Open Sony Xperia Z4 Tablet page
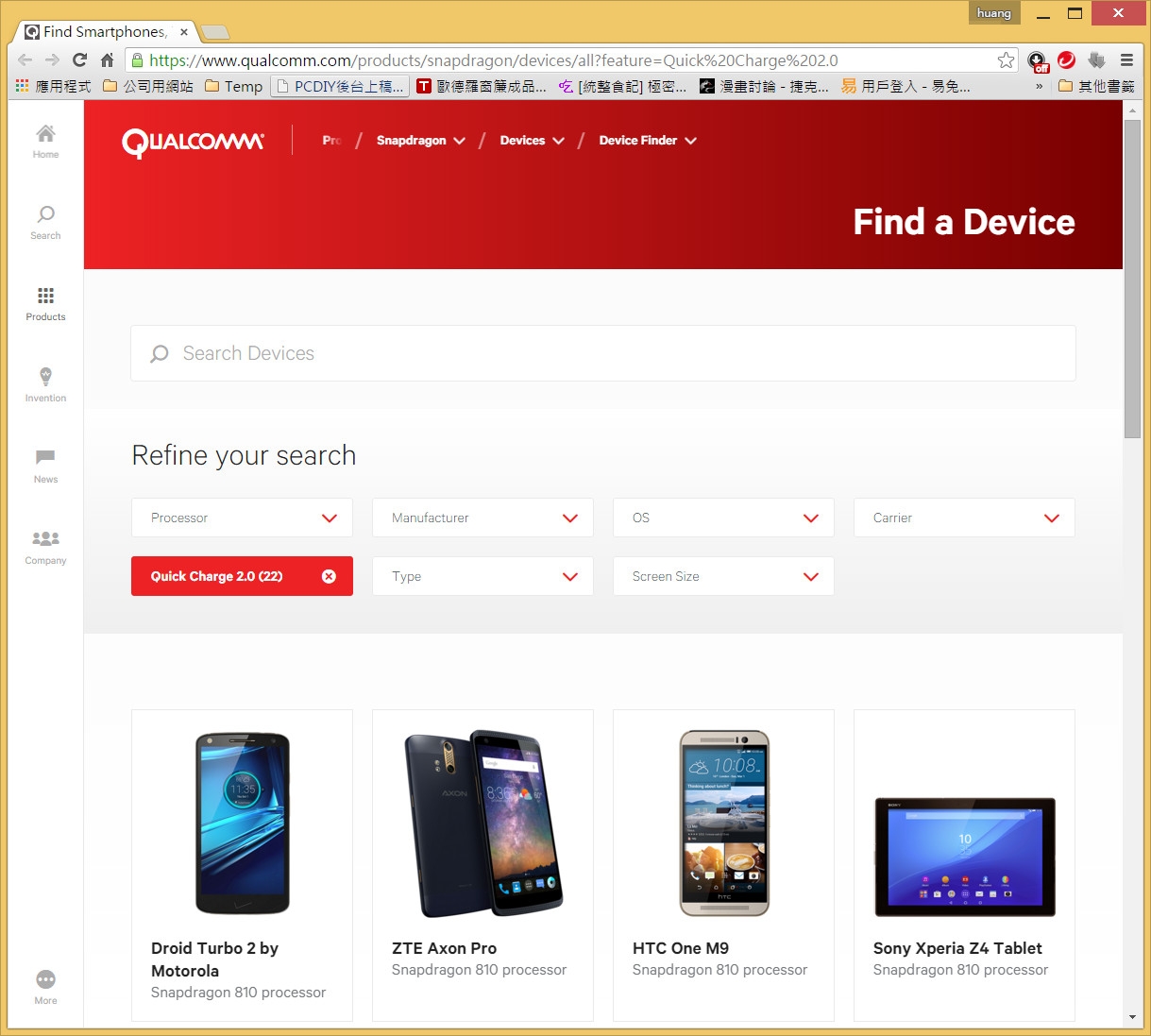The width and height of the screenshot is (1151, 1036). [957, 948]
